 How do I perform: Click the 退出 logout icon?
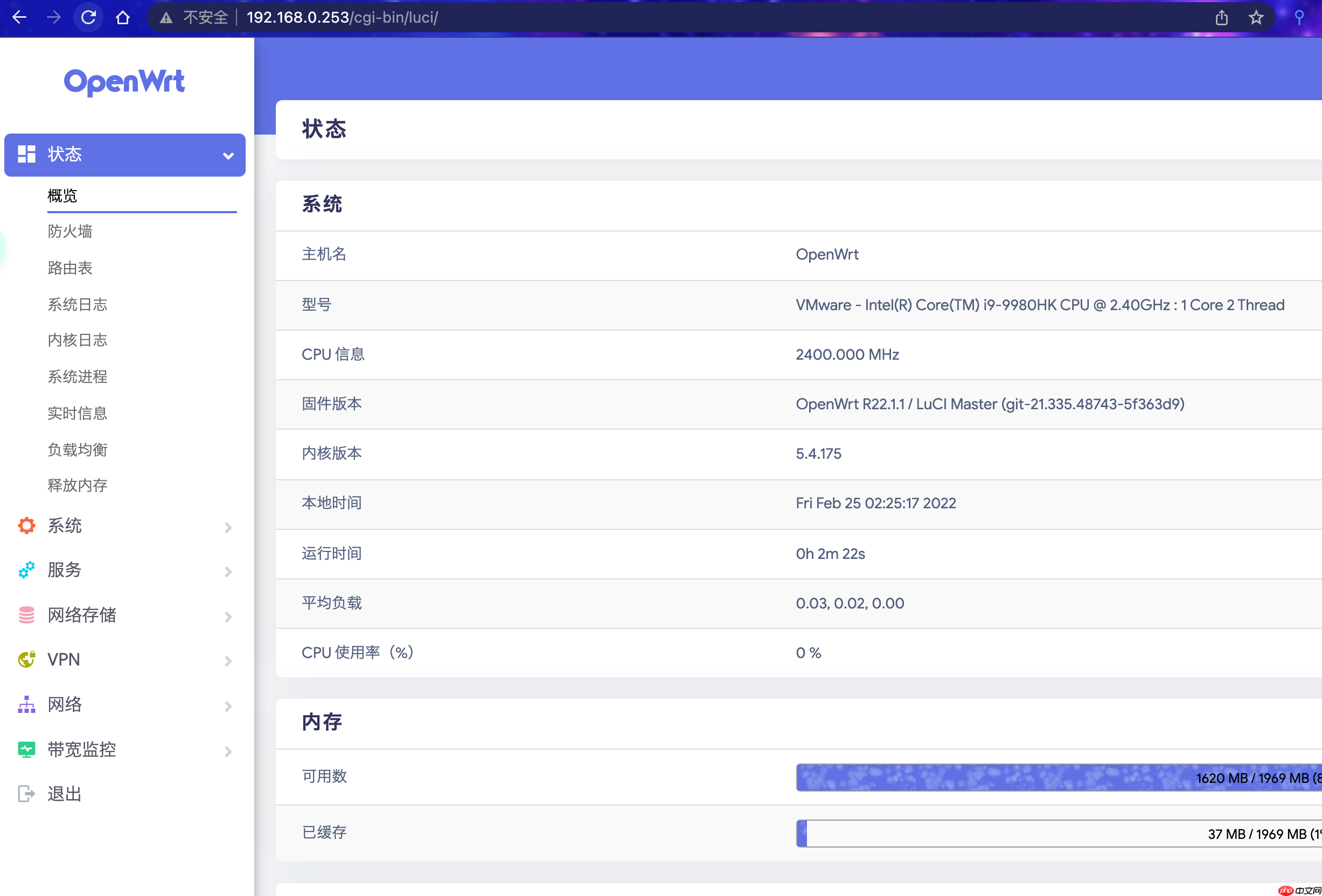(26, 793)
